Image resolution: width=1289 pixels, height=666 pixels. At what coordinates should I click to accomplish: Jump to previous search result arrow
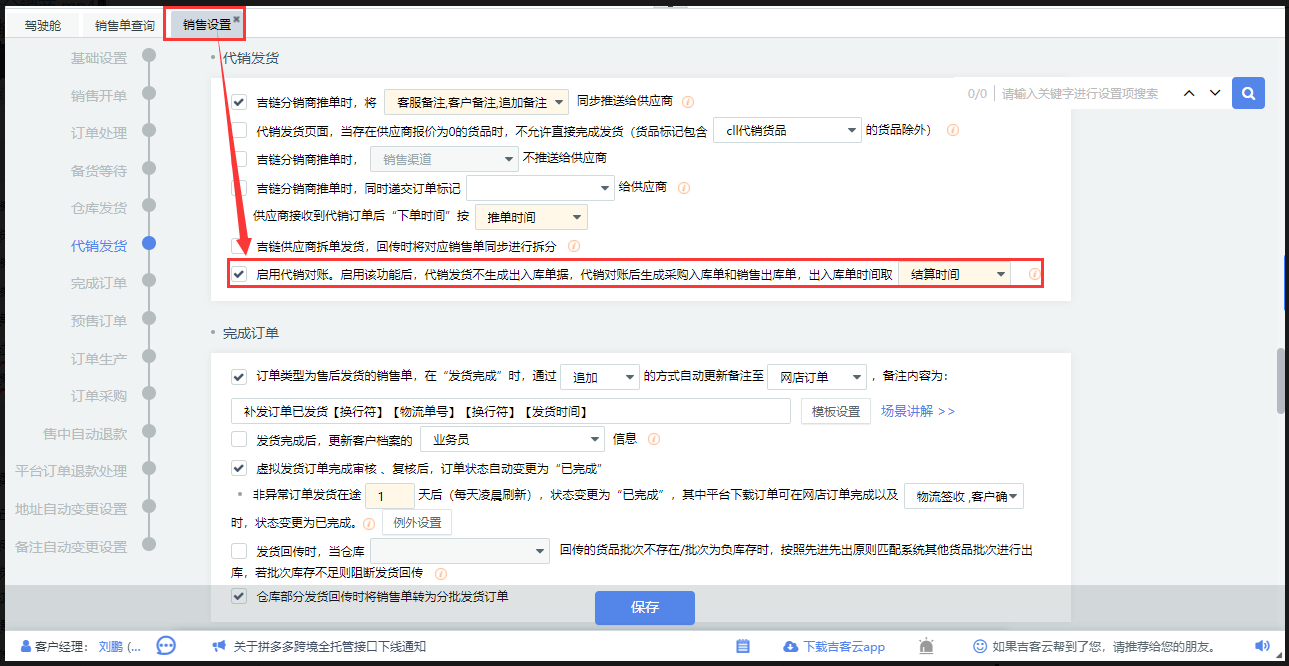pos(1189,93)
